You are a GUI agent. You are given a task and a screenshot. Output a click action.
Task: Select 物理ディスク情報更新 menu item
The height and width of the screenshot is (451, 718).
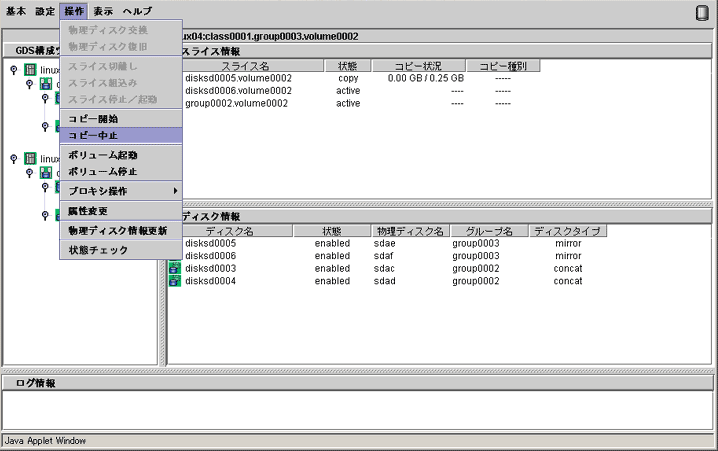[x=117, y=231]
